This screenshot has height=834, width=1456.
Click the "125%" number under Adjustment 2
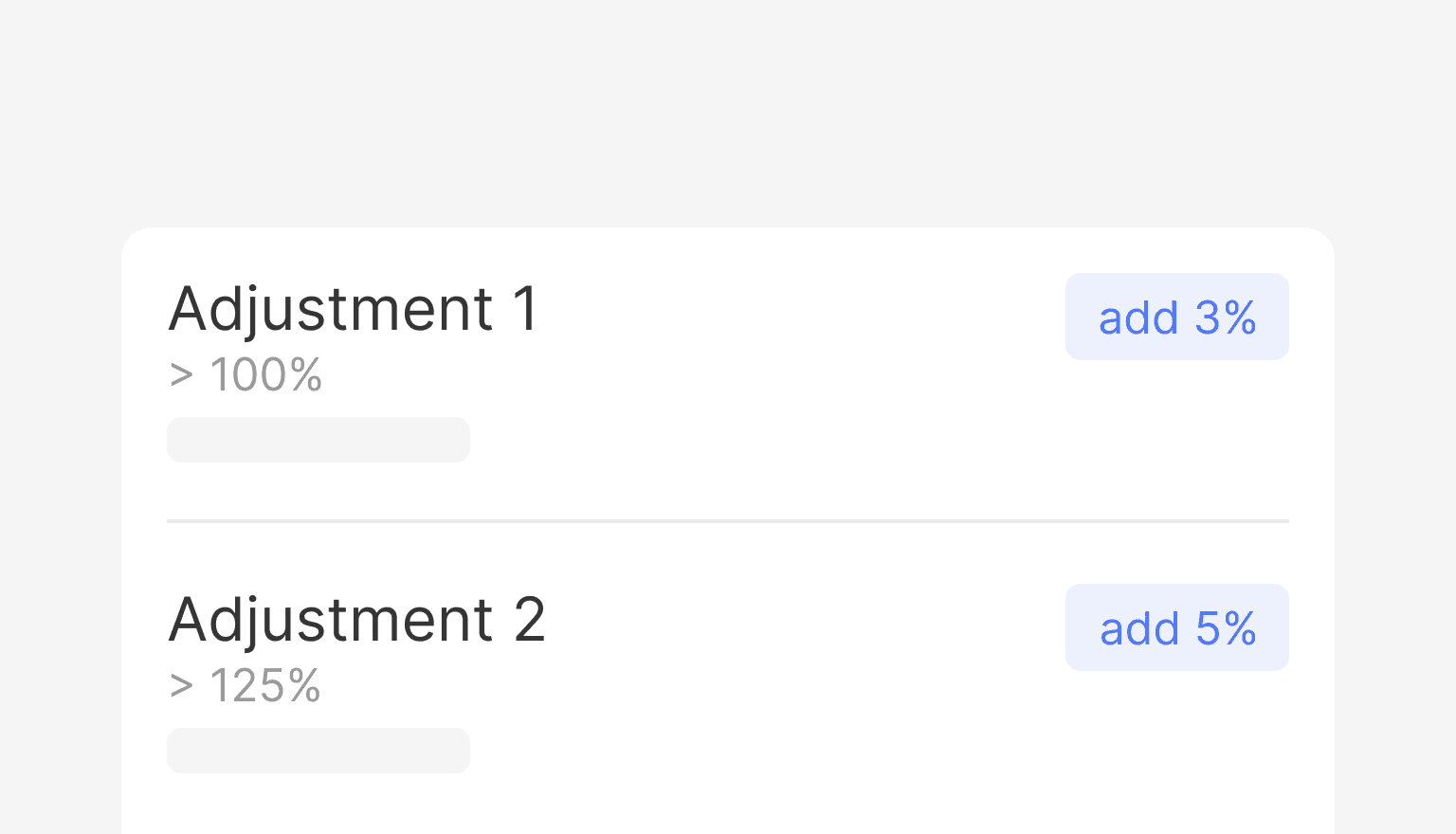click(264, 685)
